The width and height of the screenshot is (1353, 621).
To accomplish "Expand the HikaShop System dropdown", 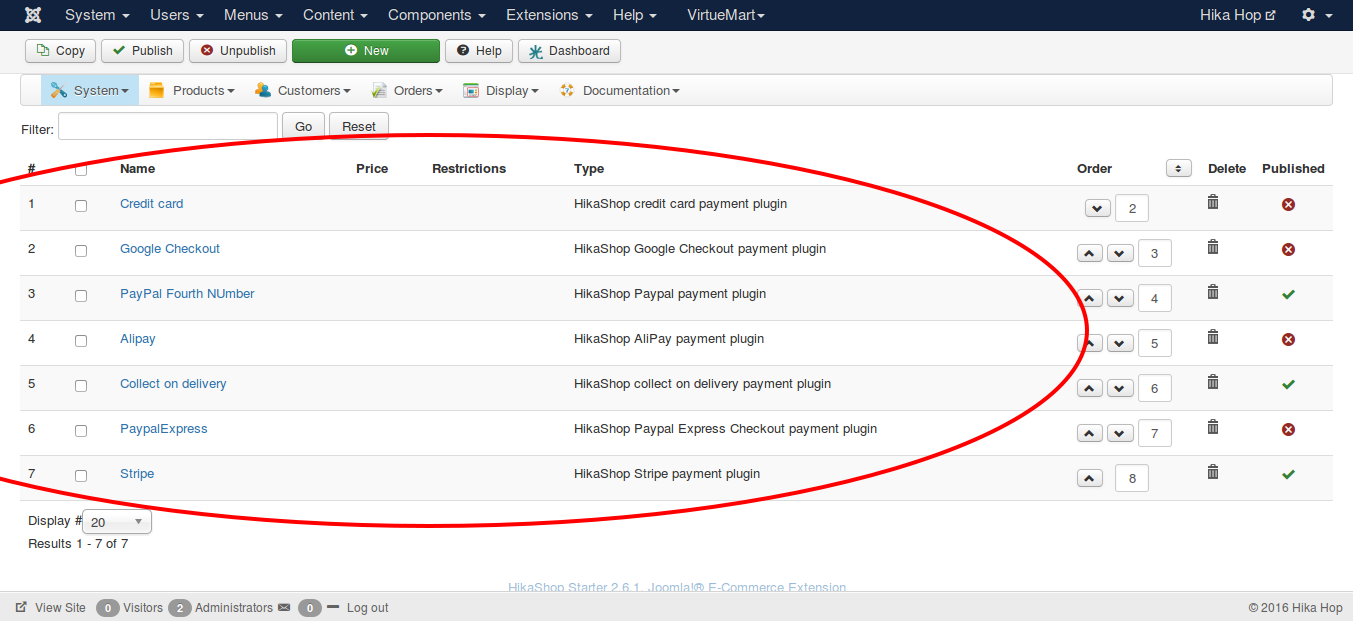I will coord(90,90).
